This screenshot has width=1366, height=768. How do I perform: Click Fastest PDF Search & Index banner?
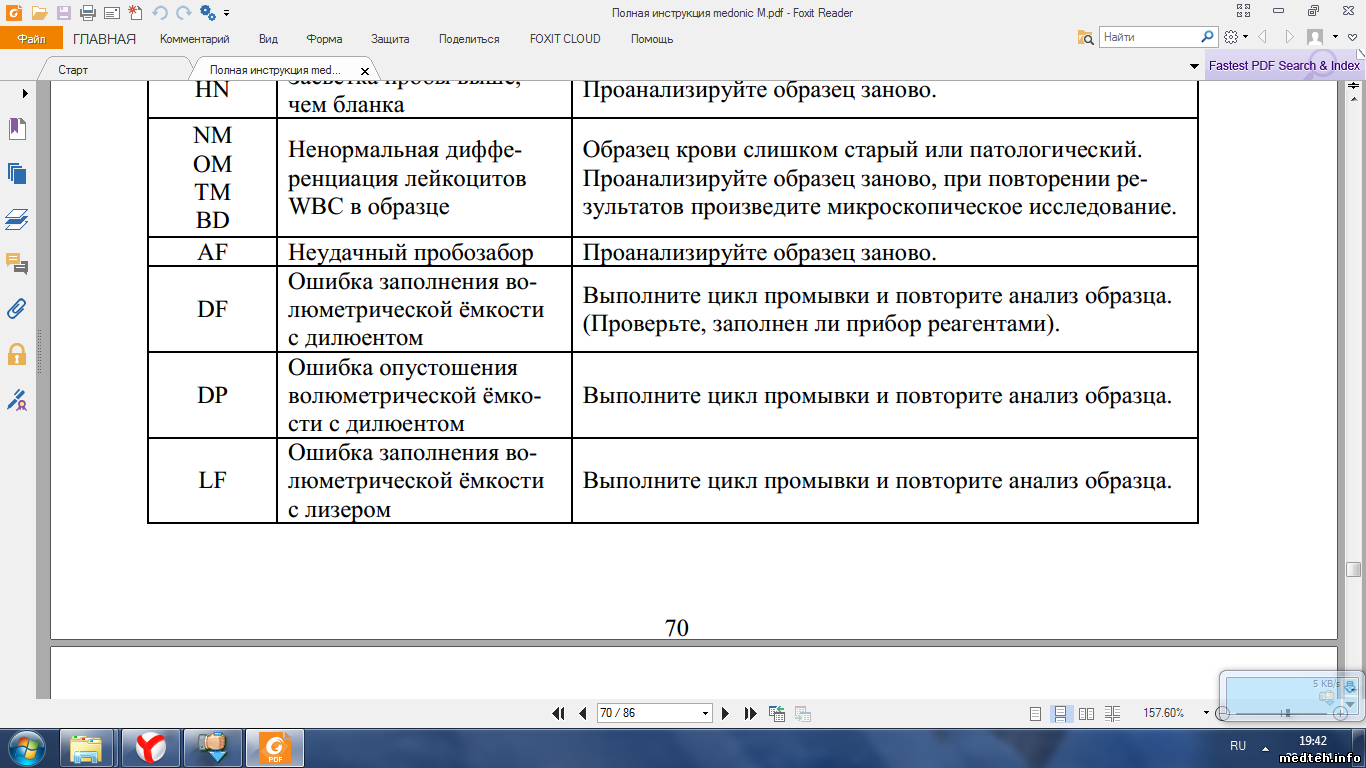point(1283,66)
